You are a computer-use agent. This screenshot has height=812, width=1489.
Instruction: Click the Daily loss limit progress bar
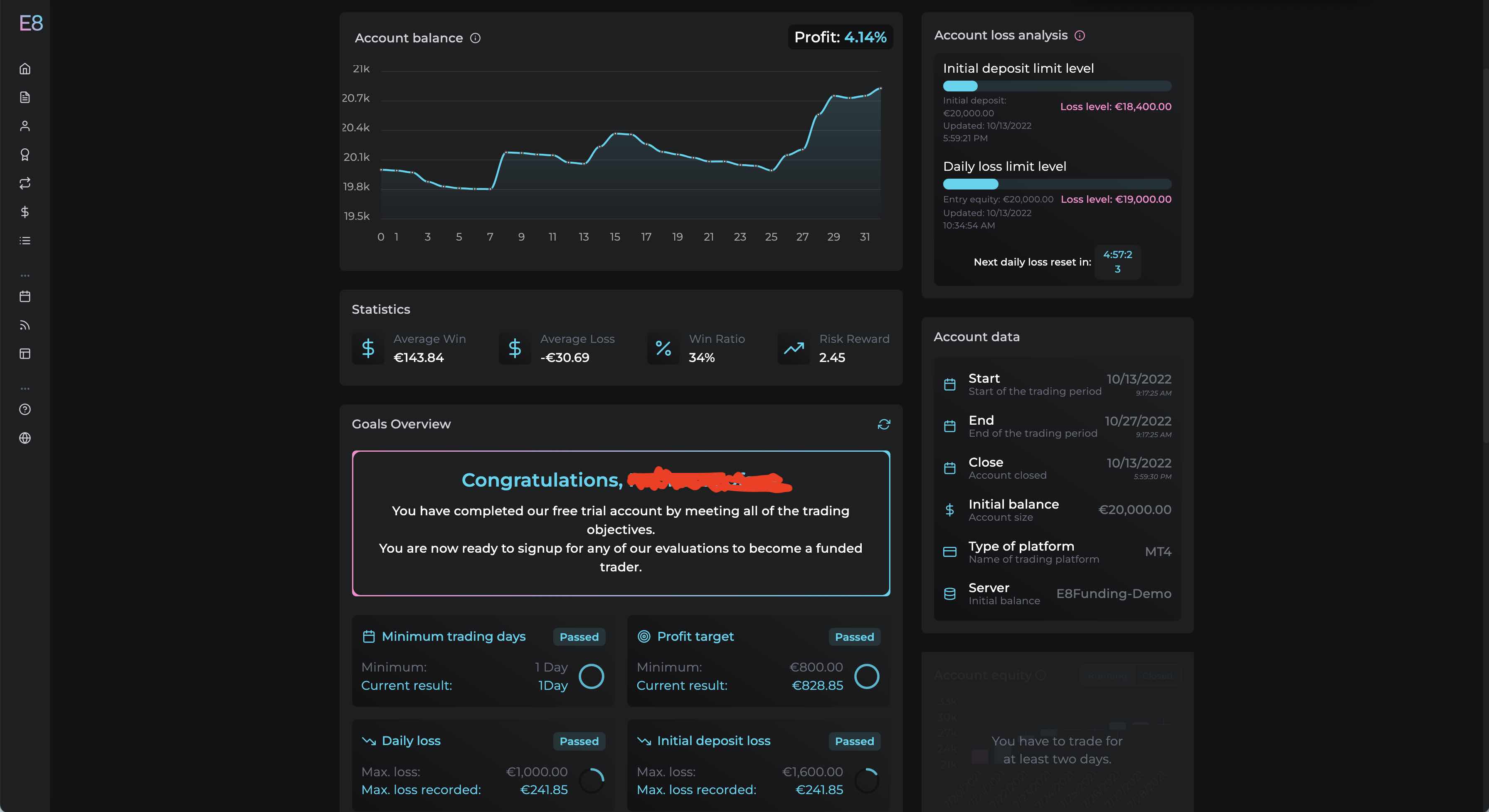[x=1057, y=185]
